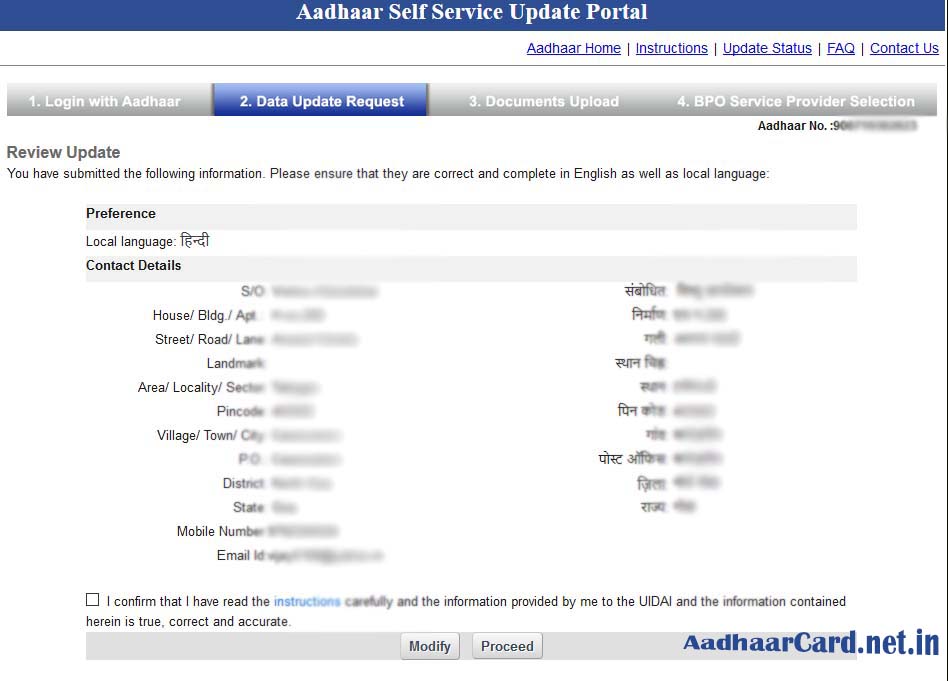Click the Mobile Number label
The width and height of the screenshot is (948, 681).
click(x=220, y=531)
